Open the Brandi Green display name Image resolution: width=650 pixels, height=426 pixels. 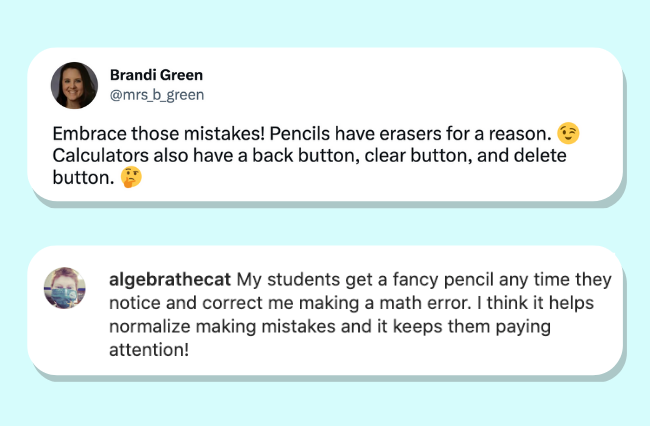click(x=155, y=77)
